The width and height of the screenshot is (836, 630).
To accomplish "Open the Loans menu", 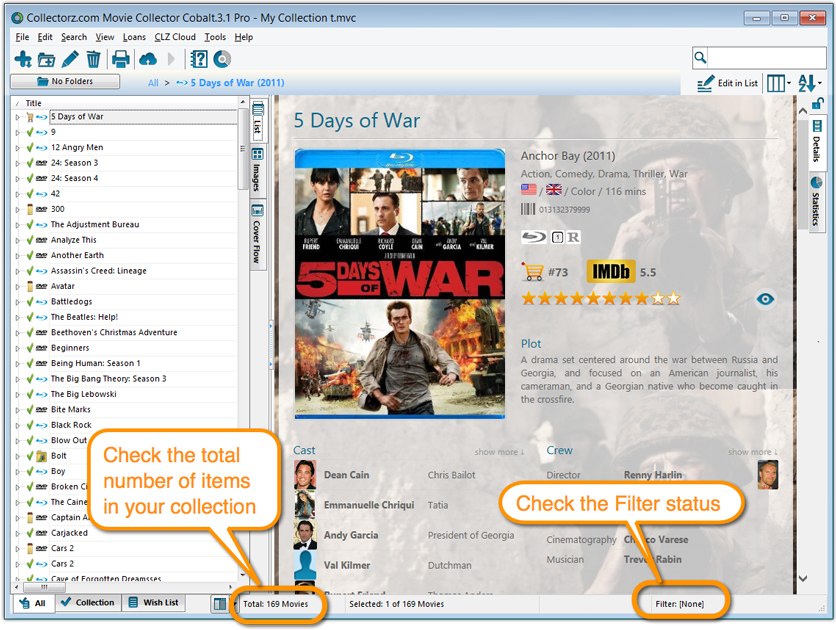I will pyautogui.click(x=134, y=37).
